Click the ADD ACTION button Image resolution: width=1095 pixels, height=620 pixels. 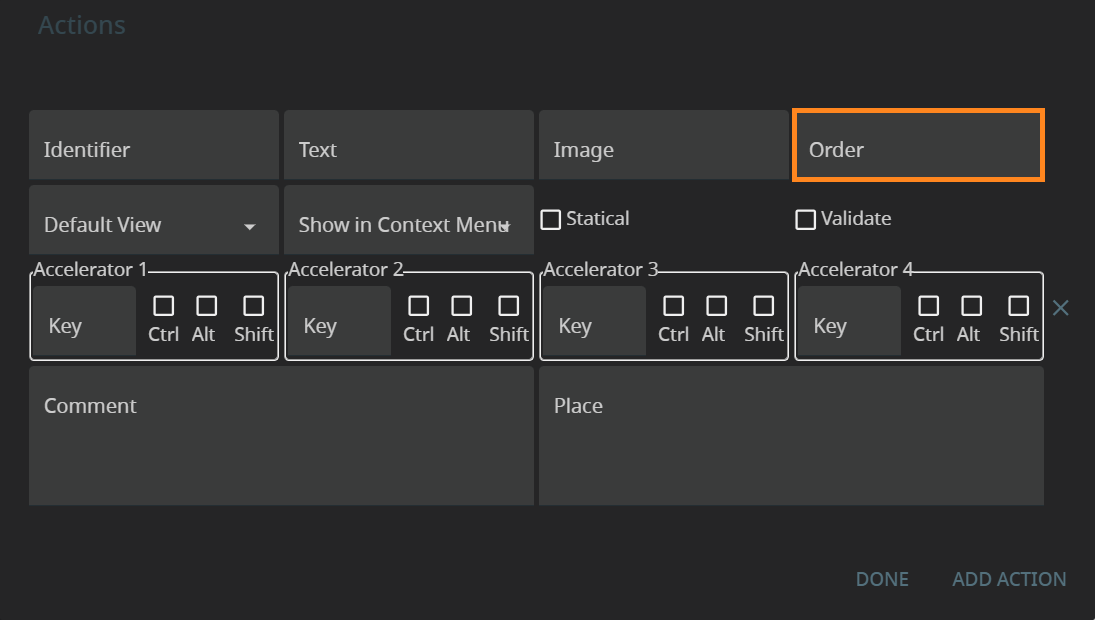tap(1009, 579)
